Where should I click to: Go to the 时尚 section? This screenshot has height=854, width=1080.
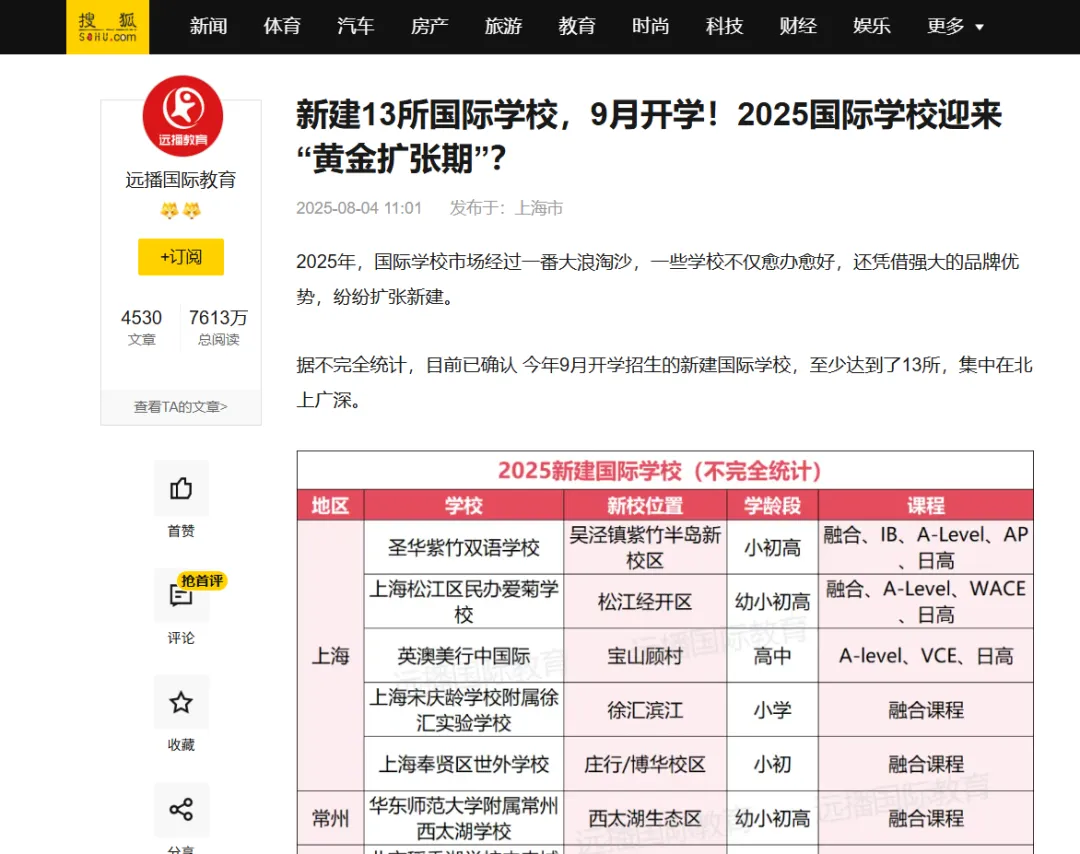(x=650, y=26)
